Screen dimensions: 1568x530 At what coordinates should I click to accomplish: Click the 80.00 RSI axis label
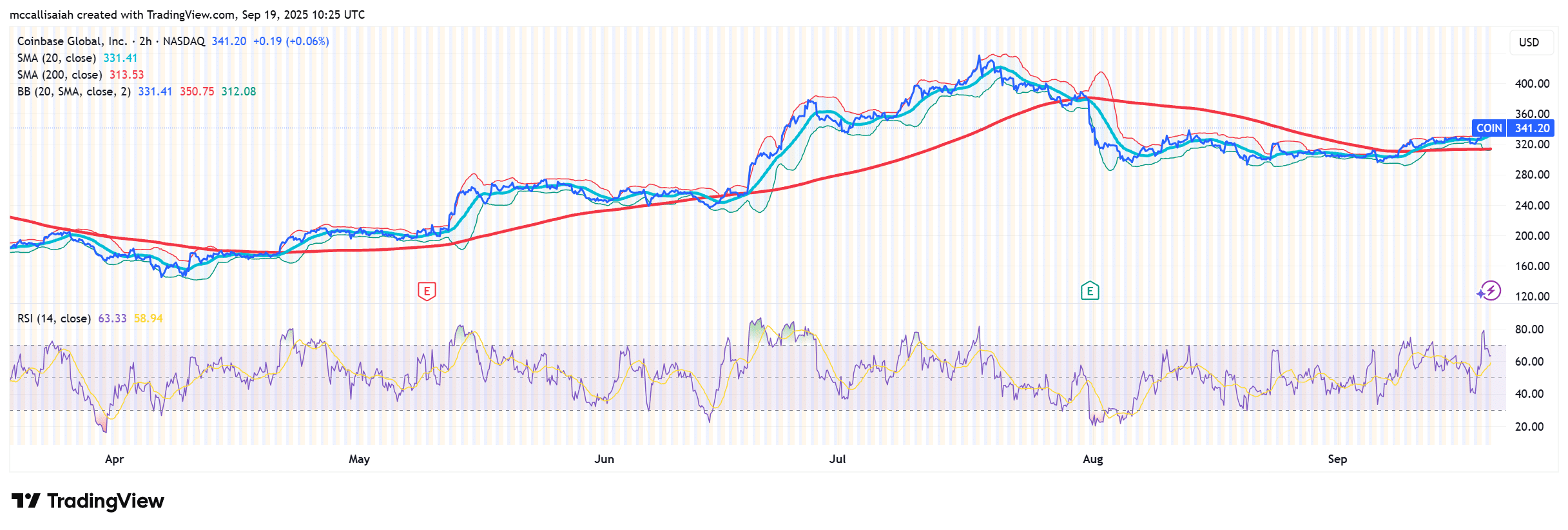click(x=1529, y=329)
